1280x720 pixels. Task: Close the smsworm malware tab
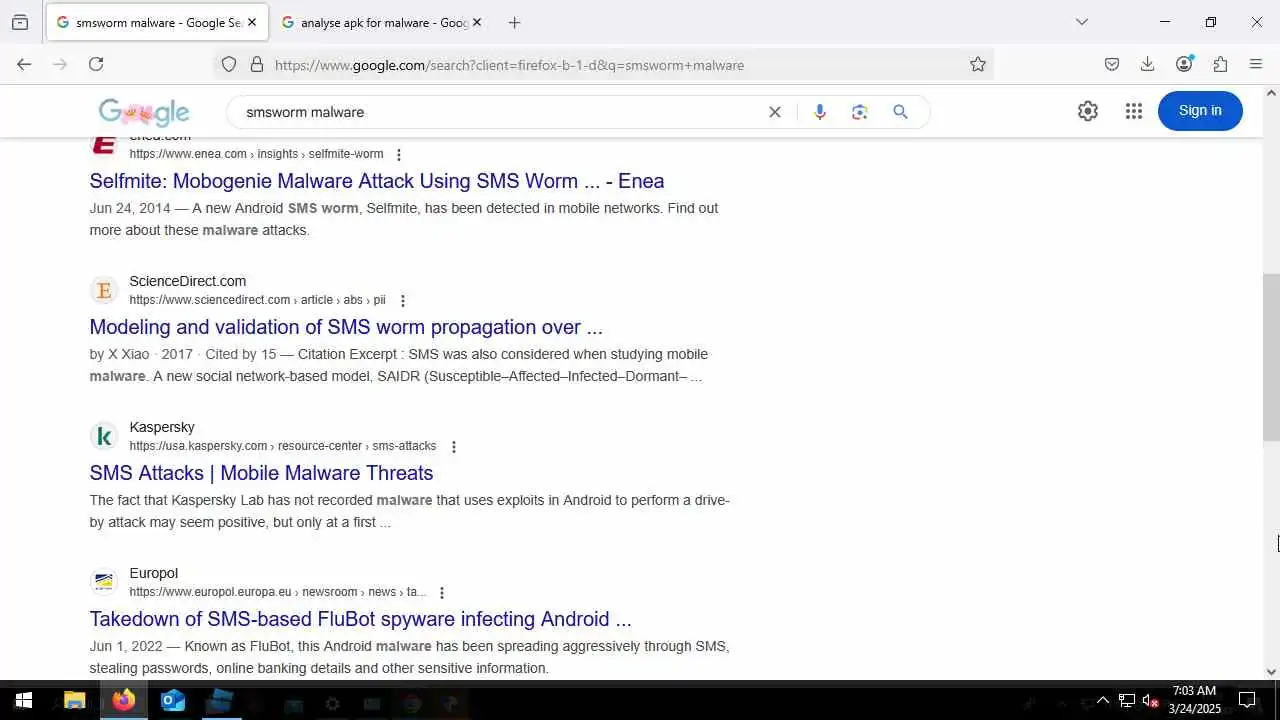click(x=252, y=22)
